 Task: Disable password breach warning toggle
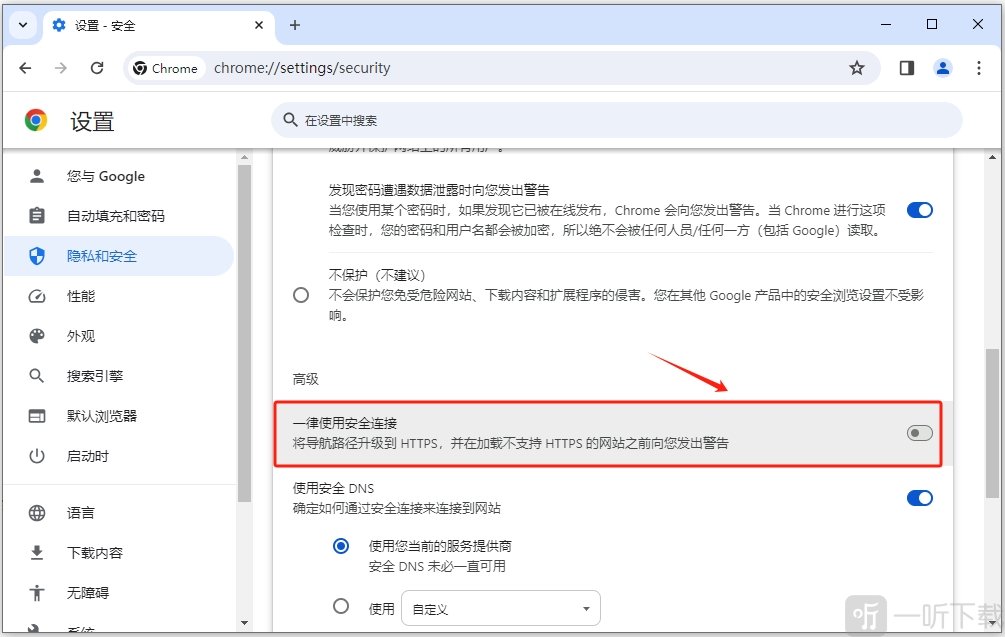[x=918, y=210]
